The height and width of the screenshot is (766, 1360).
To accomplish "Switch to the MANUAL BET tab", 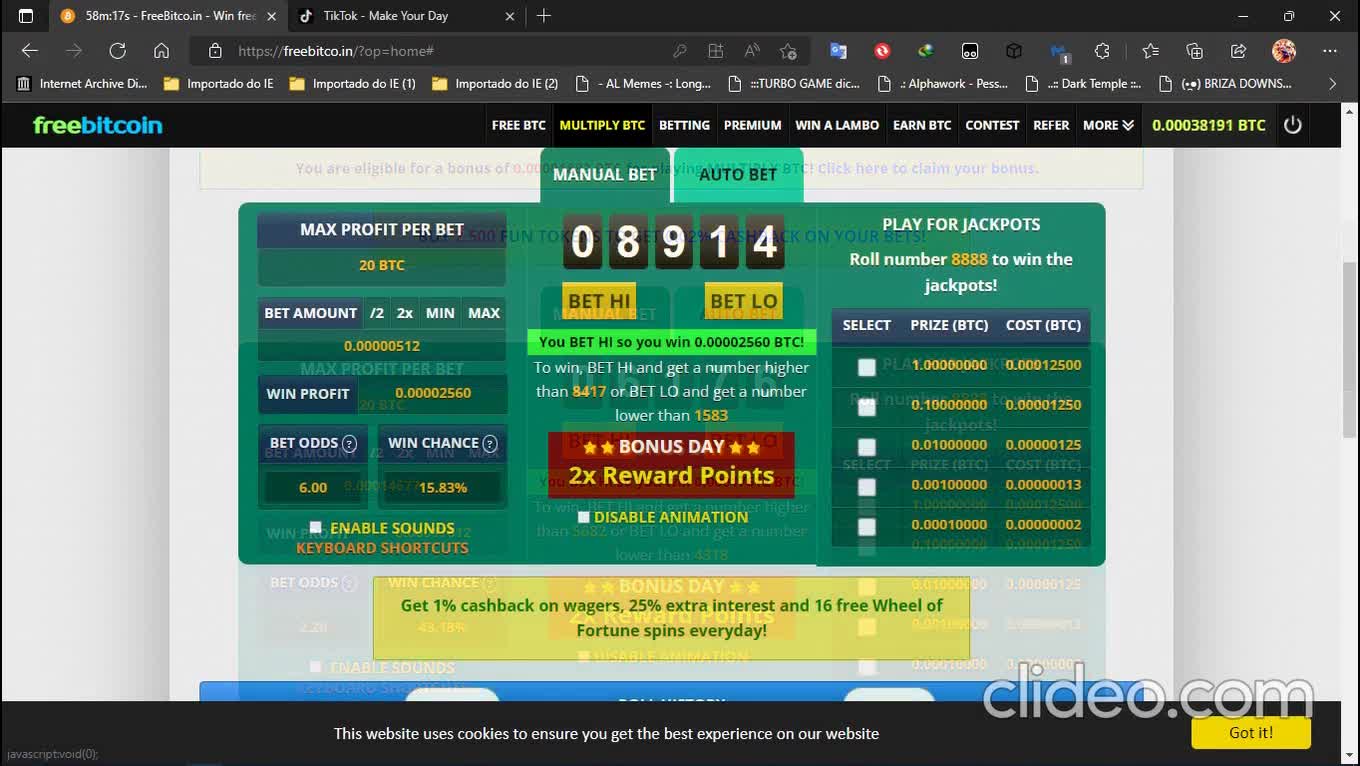I will pos(604,174).
